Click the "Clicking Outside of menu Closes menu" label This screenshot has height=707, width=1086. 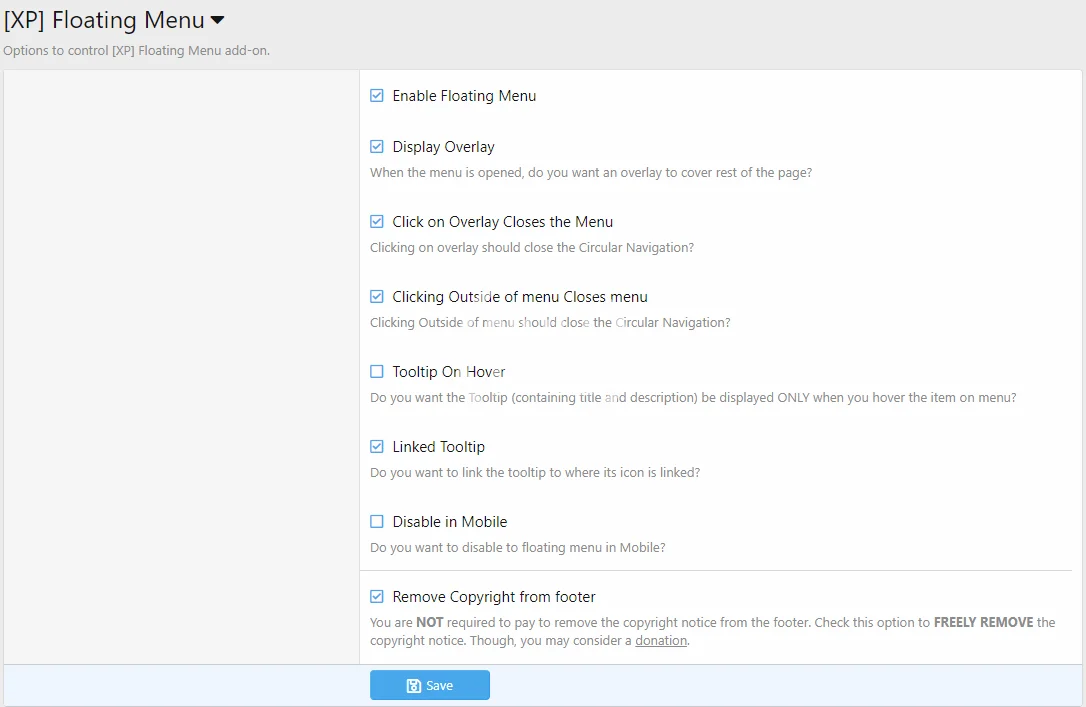click(520, 297)
